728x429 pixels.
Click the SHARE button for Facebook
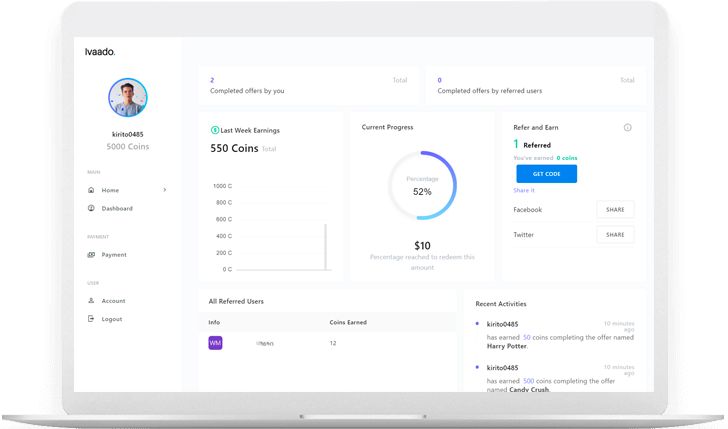615,210
